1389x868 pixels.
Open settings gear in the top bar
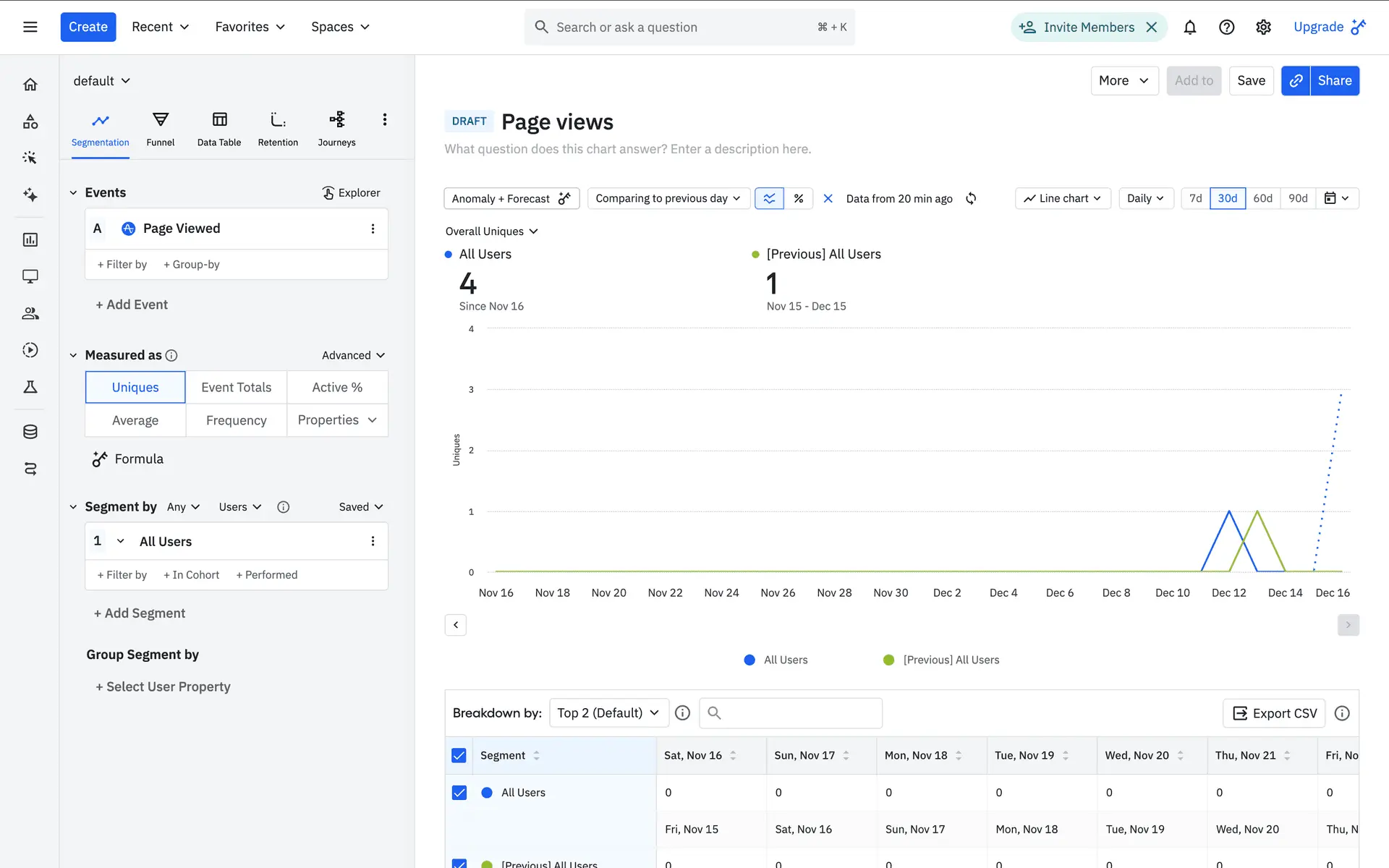[1263, 27]
